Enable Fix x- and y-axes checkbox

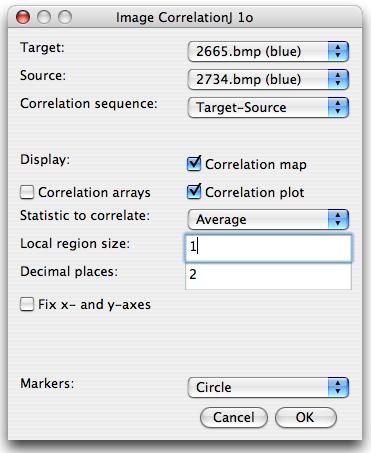click(27, 304)
